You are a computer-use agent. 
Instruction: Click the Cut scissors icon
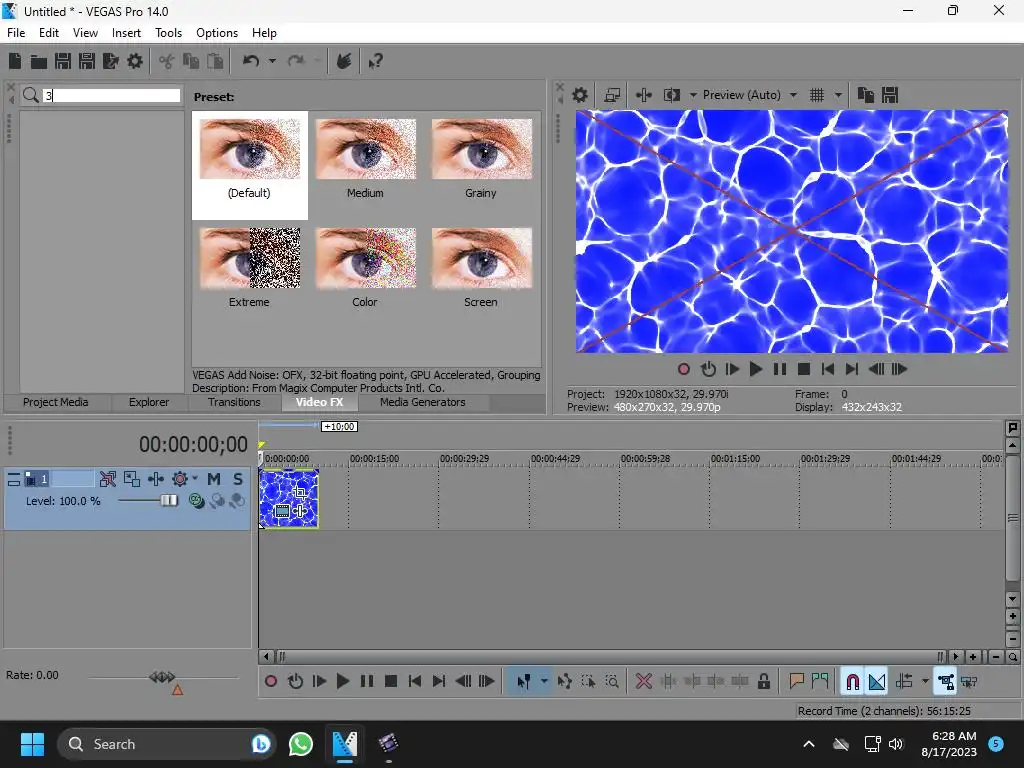pyautogui.click(x=167, y=61)
